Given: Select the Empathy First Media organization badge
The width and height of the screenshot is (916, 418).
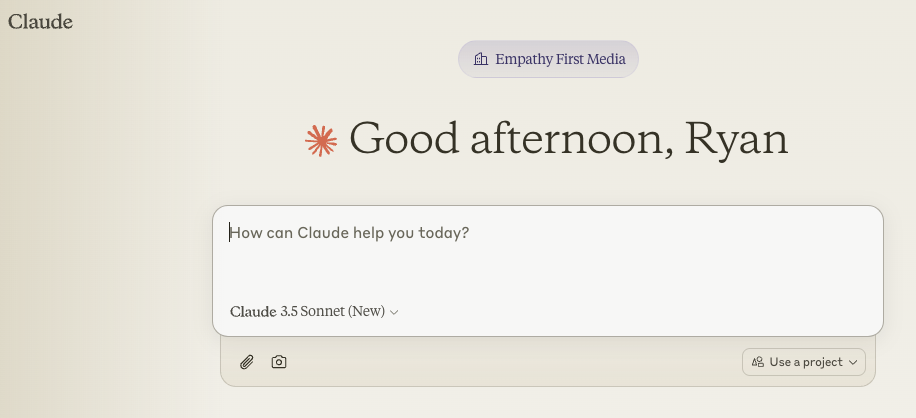Looking at the screenshot, I should click(x=548, y=59).
